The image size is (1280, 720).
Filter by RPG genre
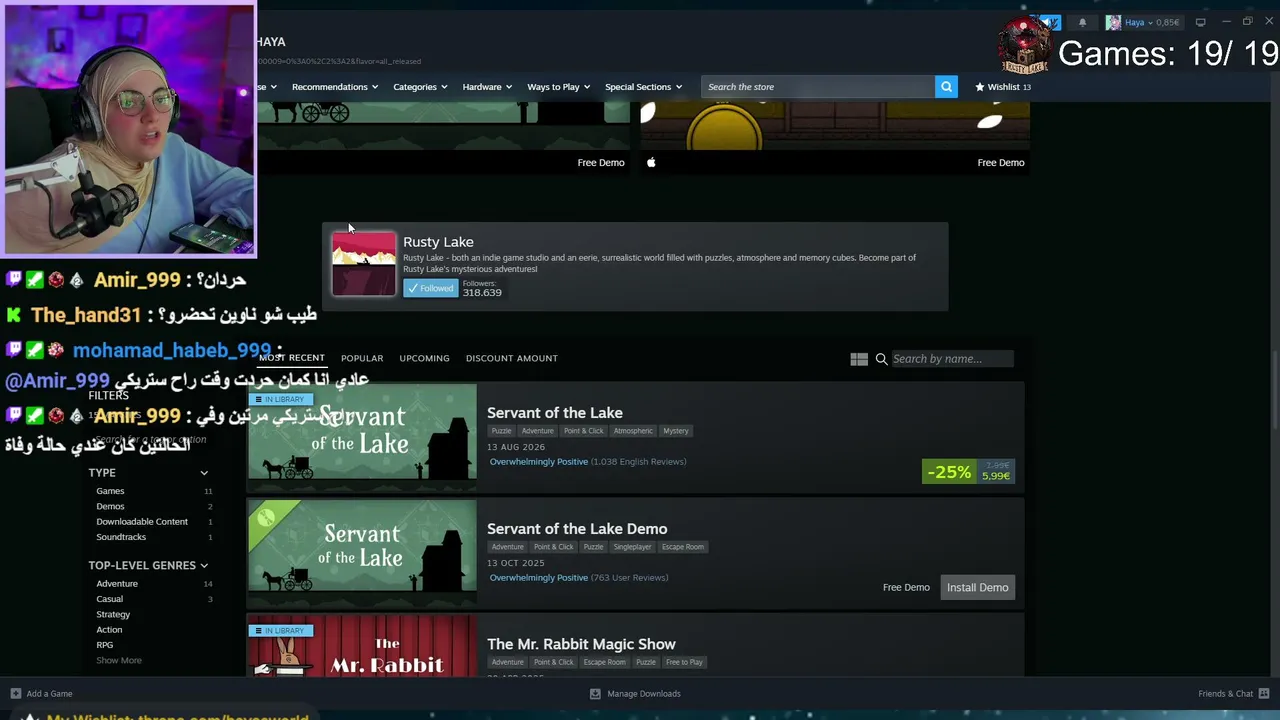point(105,645)
